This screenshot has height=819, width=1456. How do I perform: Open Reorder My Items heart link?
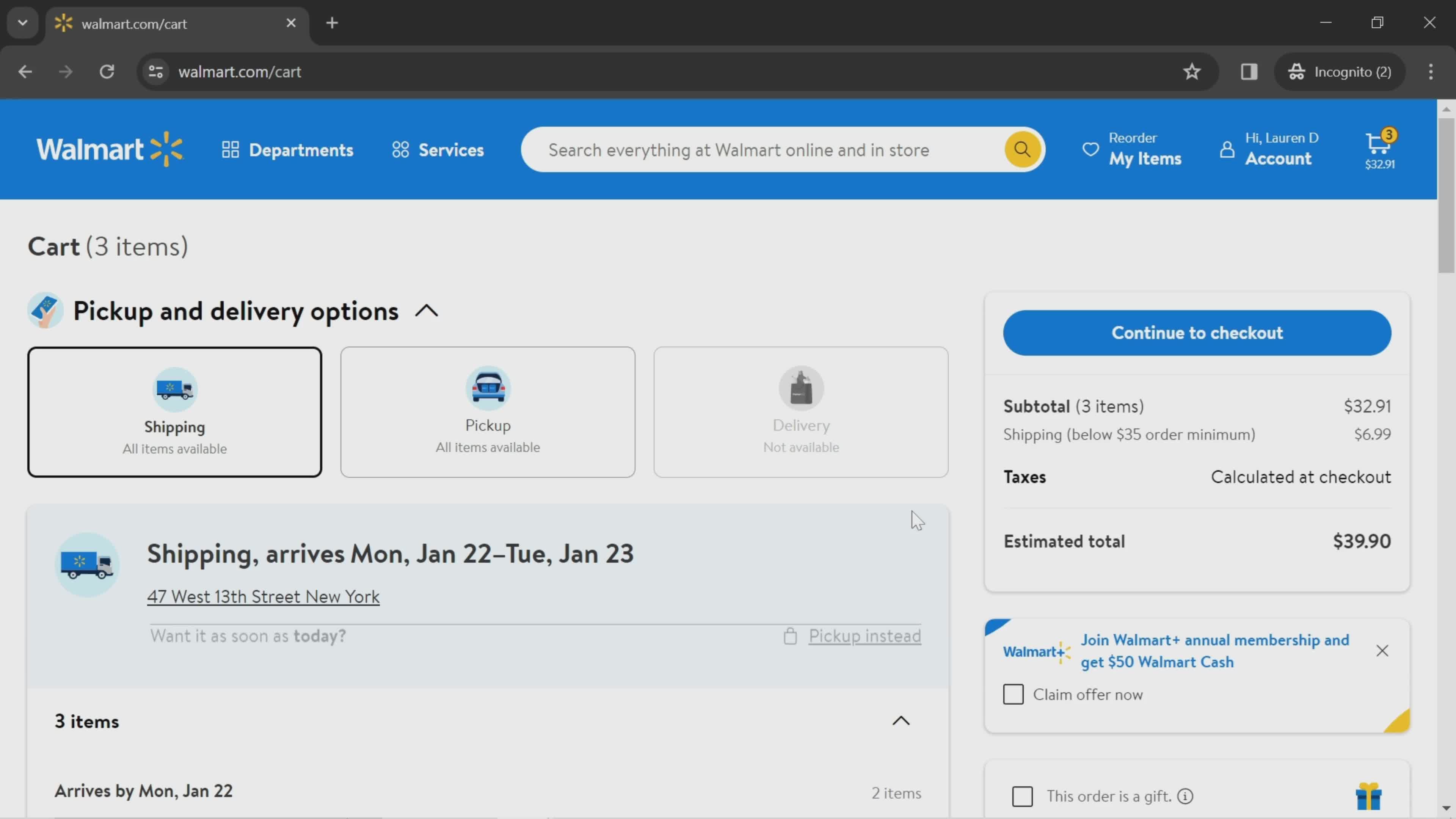pos(1131,149)
